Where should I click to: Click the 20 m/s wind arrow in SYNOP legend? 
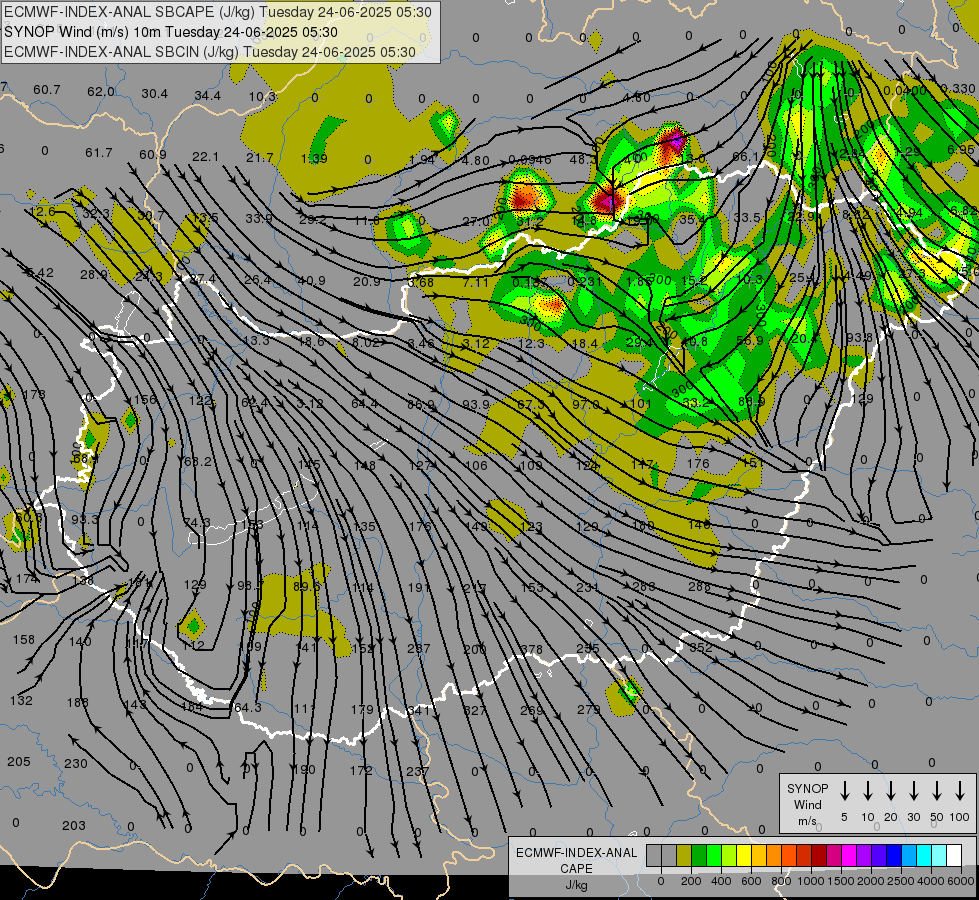pyautogui.click(x=891, y=791)
